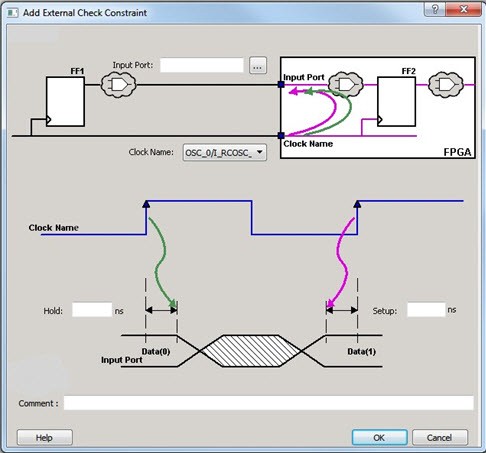
Task: Click the Setup value input field
Action: [x=426, y=310]
